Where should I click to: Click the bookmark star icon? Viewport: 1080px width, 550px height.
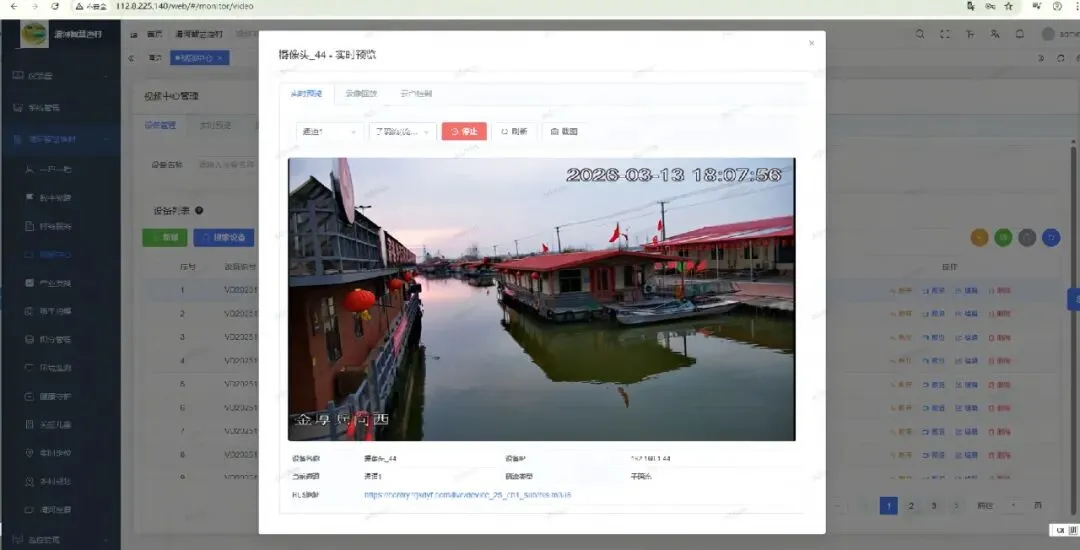[x=1009, y=6]
